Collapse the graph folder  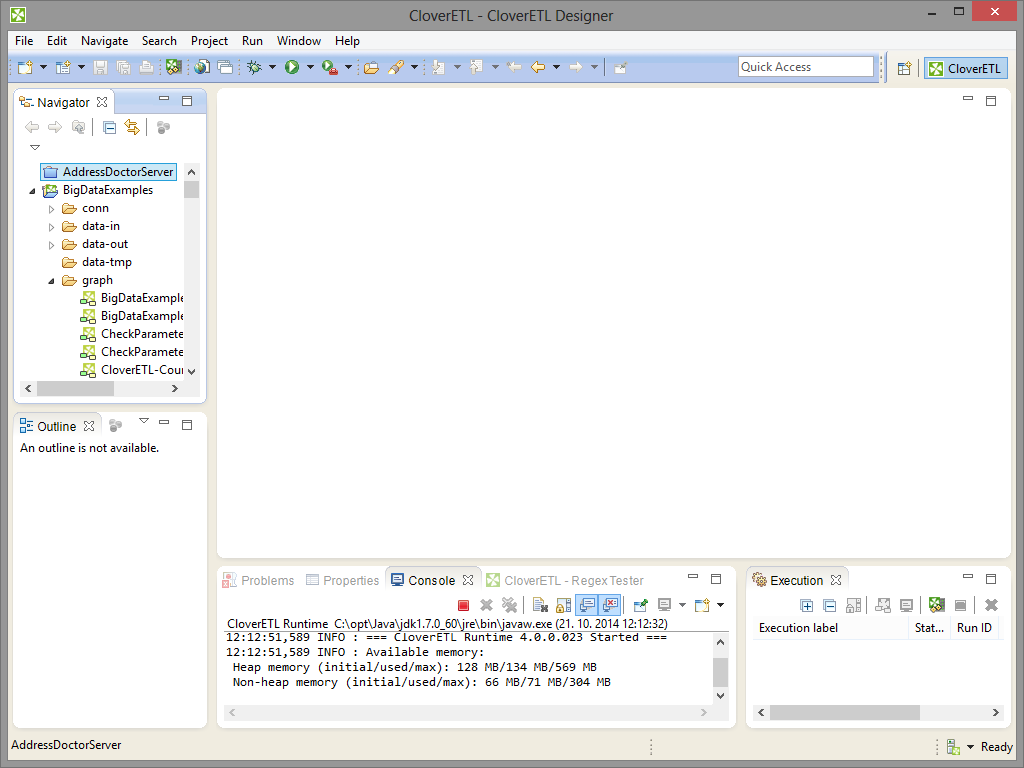(x=51, y=281)
